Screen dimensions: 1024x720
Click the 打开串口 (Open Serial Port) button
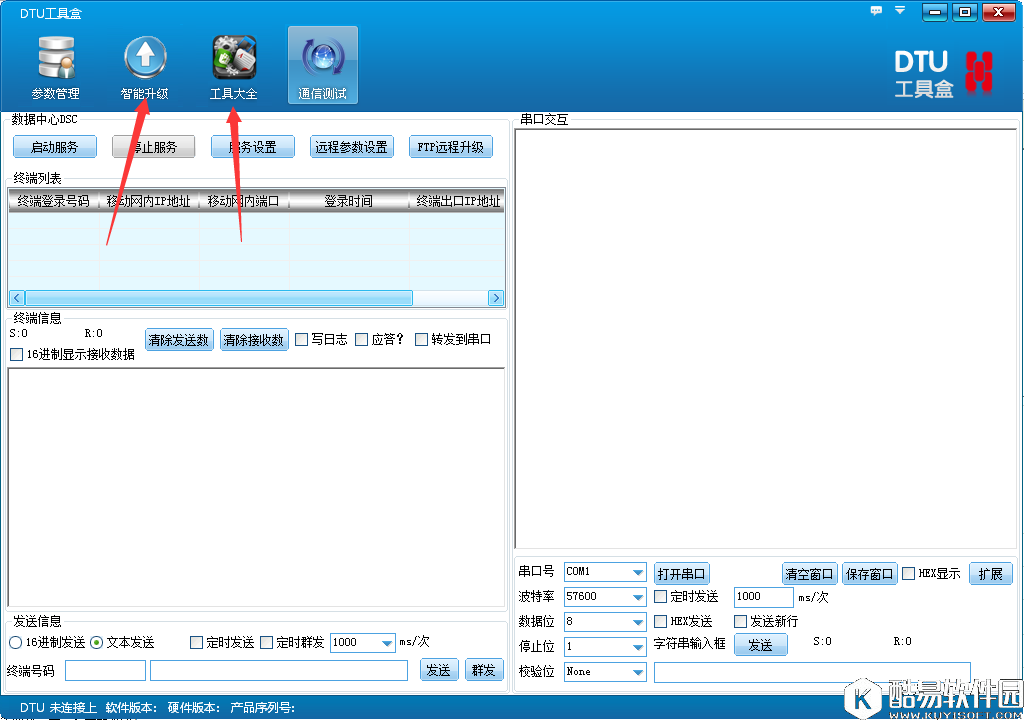[681, 572]
